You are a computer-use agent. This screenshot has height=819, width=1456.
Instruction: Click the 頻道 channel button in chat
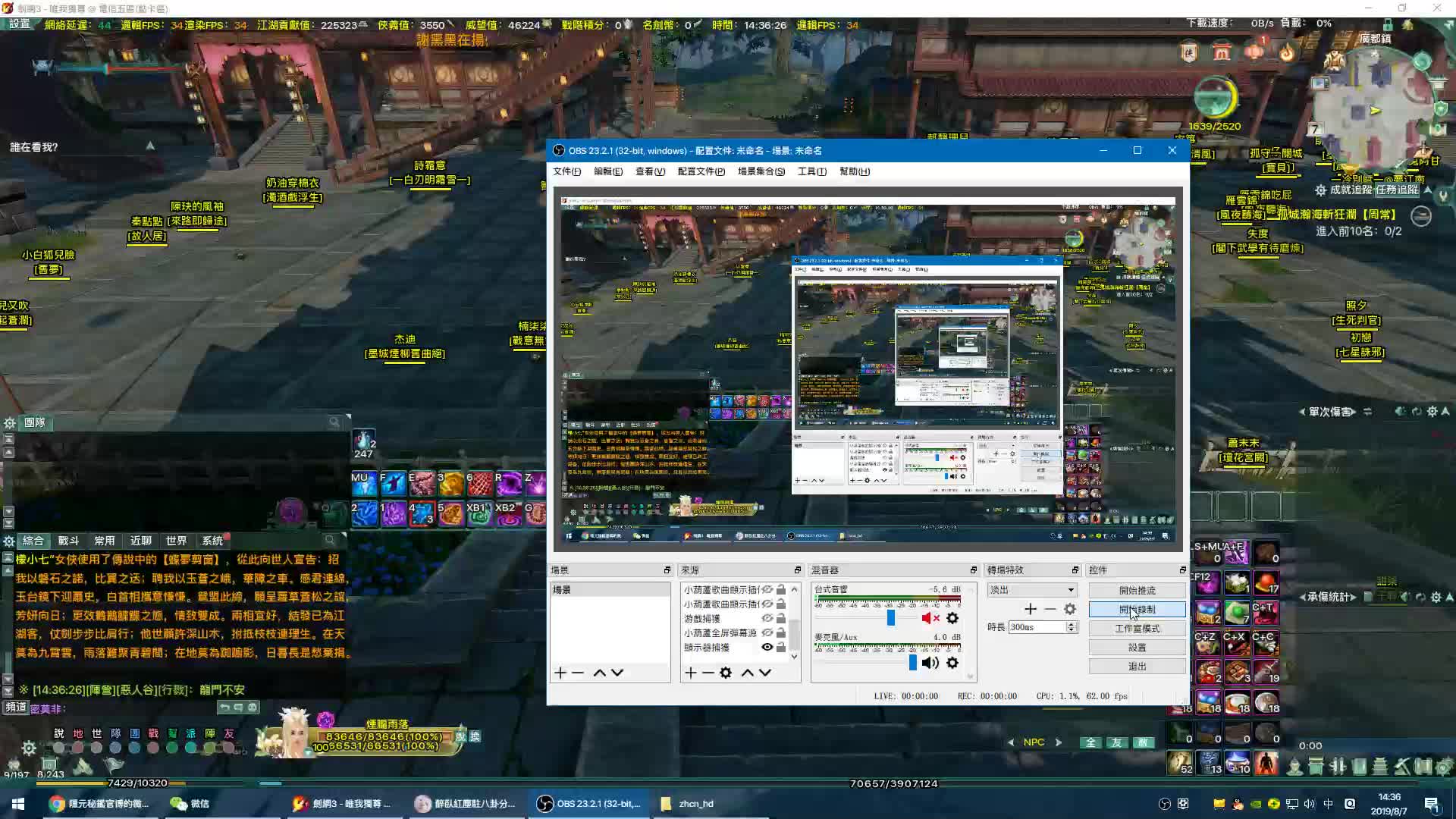pyautogui.click(x=16, y=707)
